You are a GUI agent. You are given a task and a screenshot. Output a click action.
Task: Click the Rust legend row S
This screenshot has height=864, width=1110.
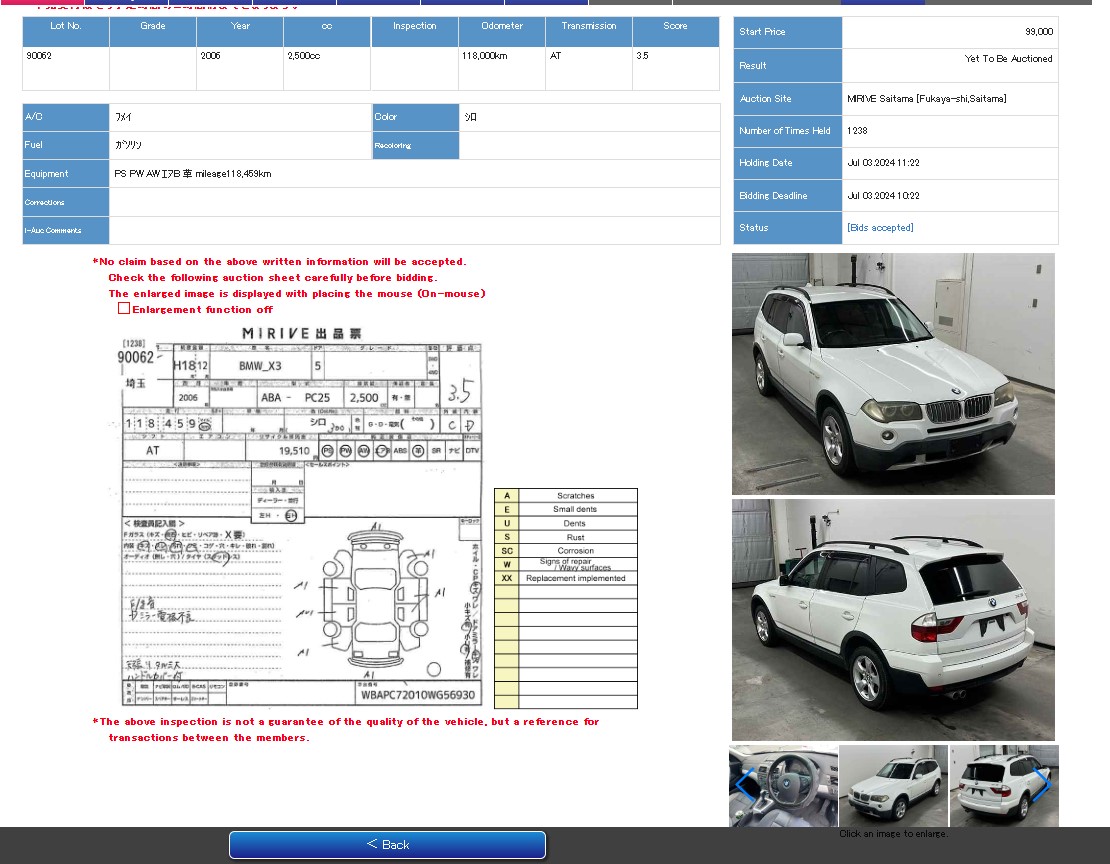(x=566, y=537)
